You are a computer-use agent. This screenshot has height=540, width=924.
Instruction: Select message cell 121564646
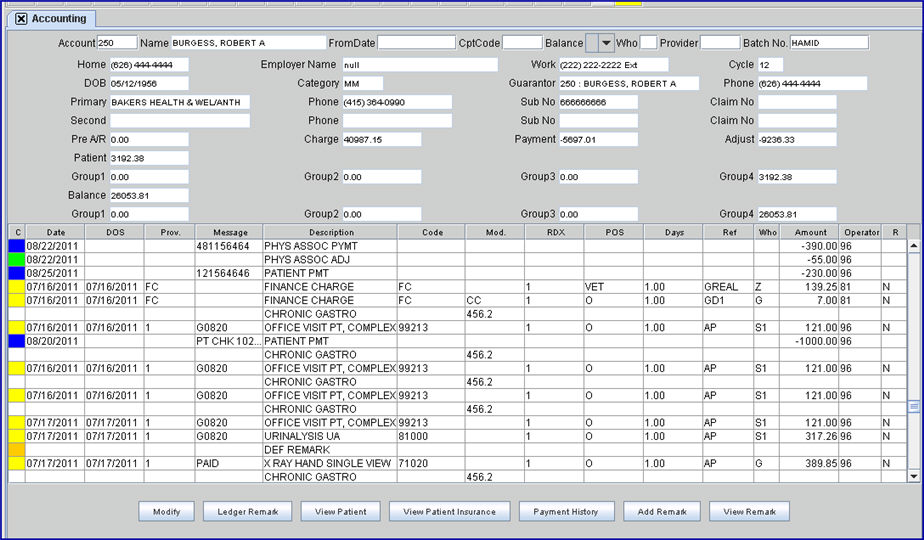pyautogui.click(x=229, y=273)
